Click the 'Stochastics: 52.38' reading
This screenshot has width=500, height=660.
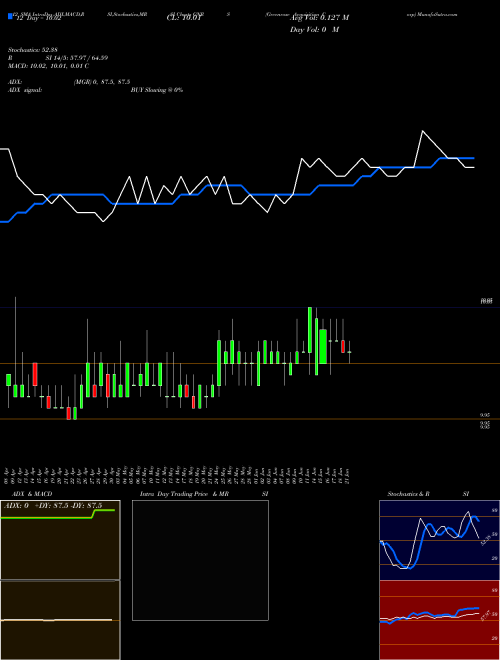tap(32, 50)
